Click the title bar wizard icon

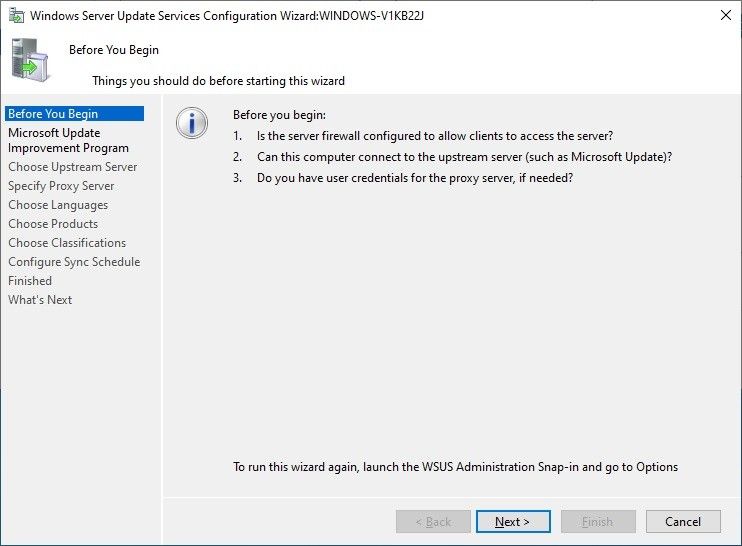(17, 16)
